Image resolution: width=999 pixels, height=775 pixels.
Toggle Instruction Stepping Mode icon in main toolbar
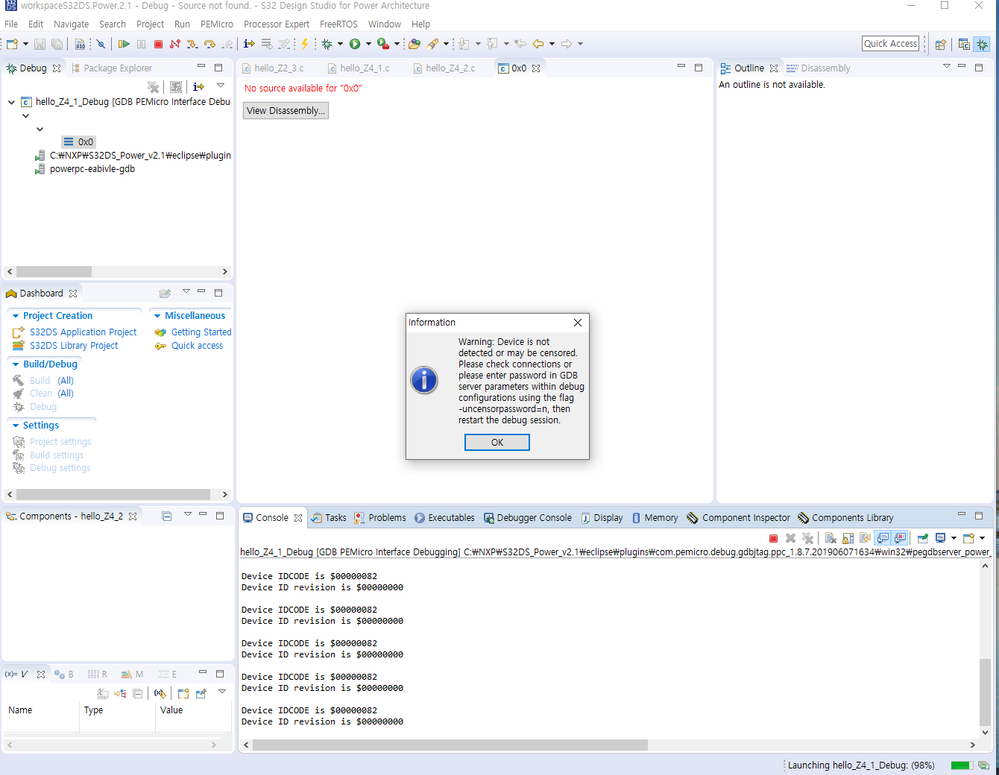[x=249, y=44]
